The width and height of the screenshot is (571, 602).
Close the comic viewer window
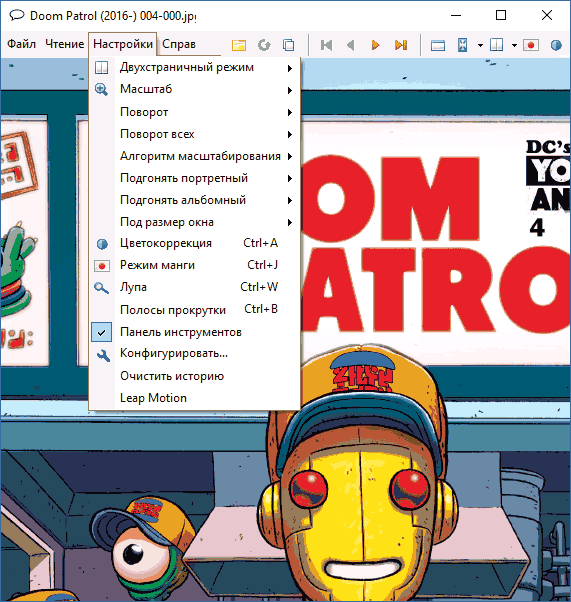(x=547, y=15)
